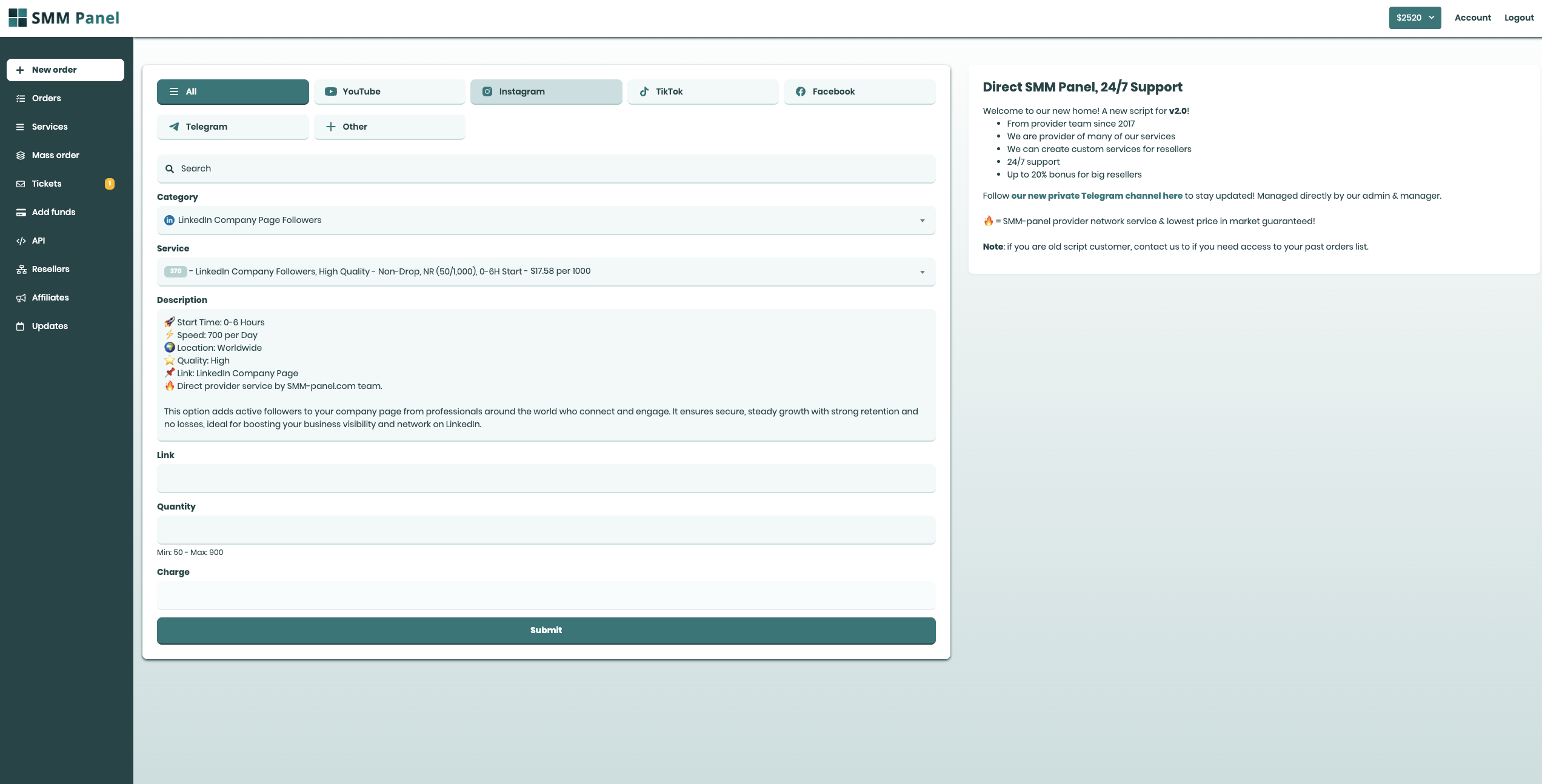
Task: Click the Facebook logo icon
Action: point(801,91)
